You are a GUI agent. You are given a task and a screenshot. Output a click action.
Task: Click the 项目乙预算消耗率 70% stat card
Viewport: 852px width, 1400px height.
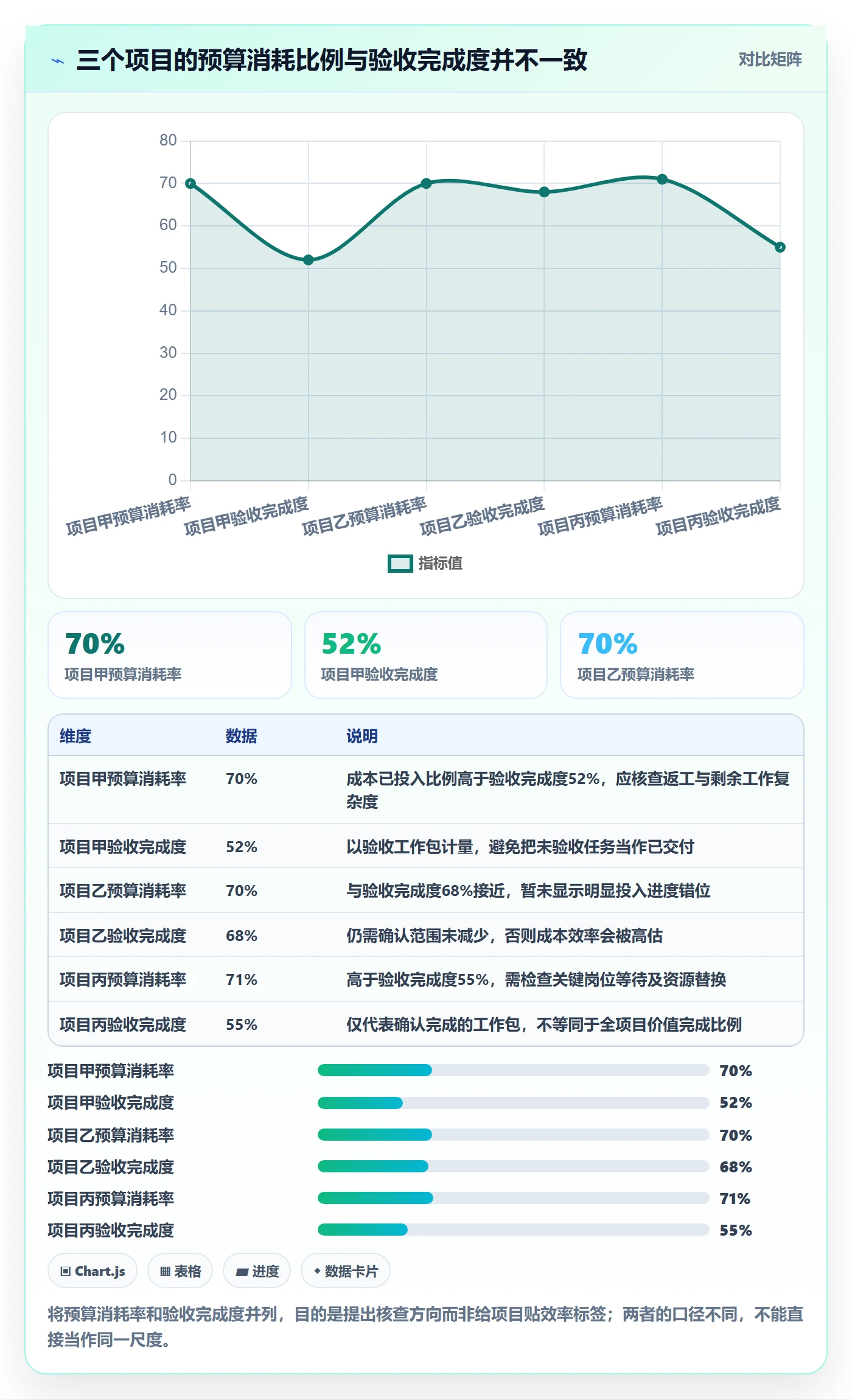tap(682, 655)
